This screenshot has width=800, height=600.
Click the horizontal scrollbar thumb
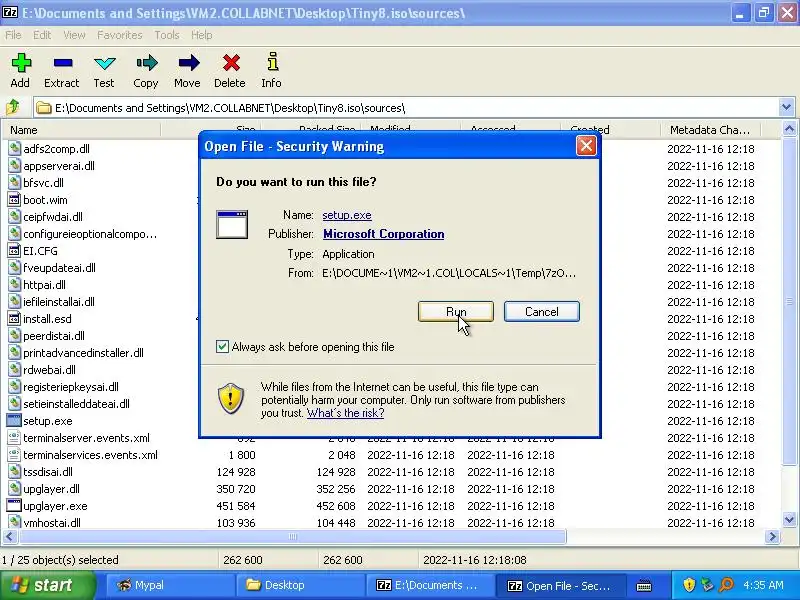pos(292,536)
